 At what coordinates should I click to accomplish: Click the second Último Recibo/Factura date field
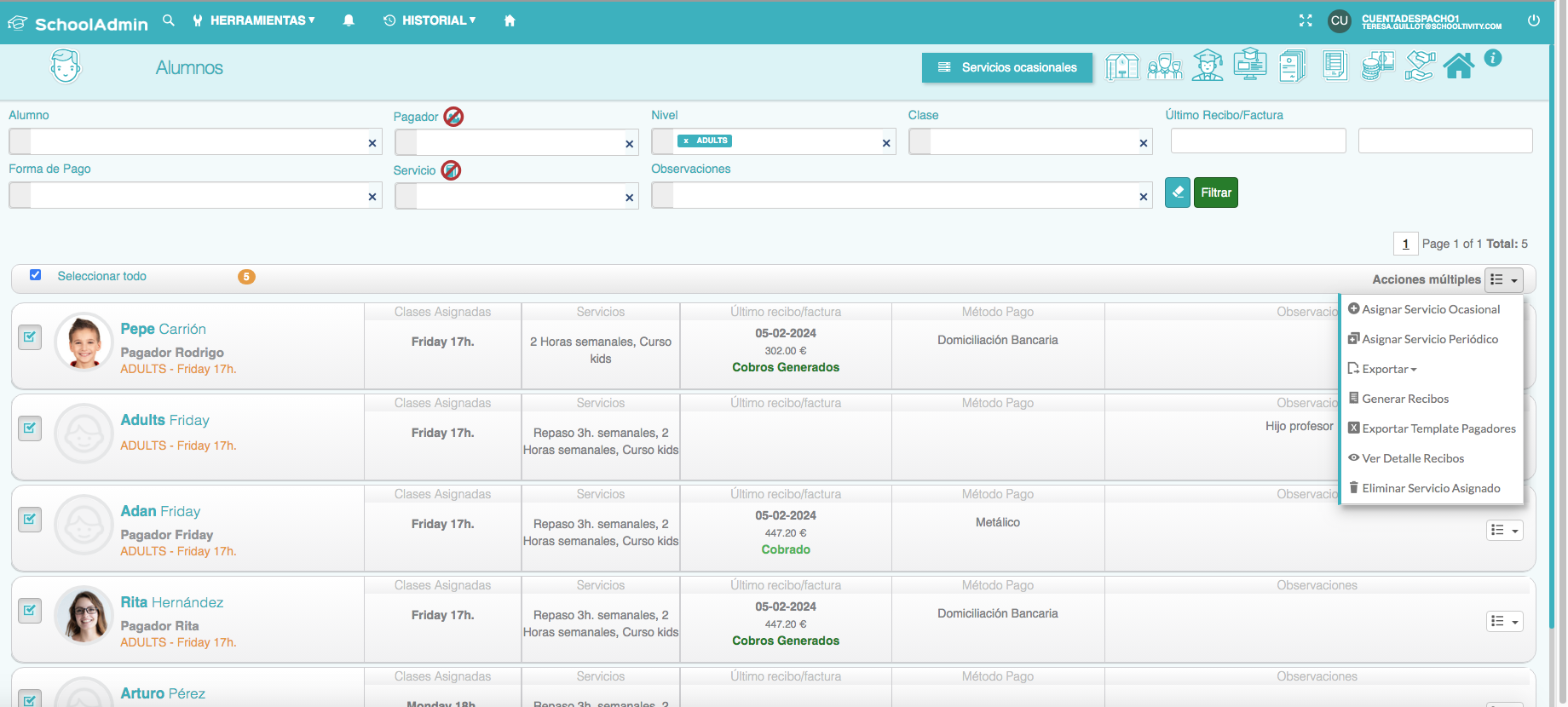click(1445, 141)
